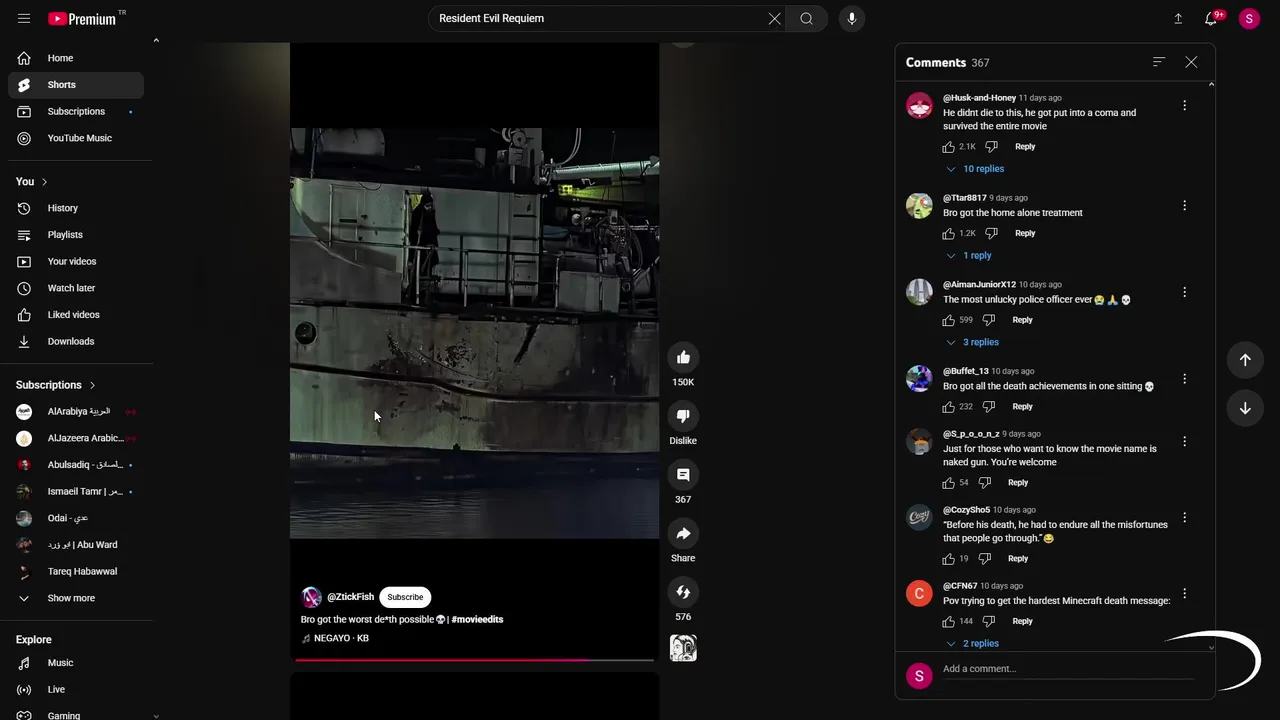Like the CFN67 comment

point(948,621)
